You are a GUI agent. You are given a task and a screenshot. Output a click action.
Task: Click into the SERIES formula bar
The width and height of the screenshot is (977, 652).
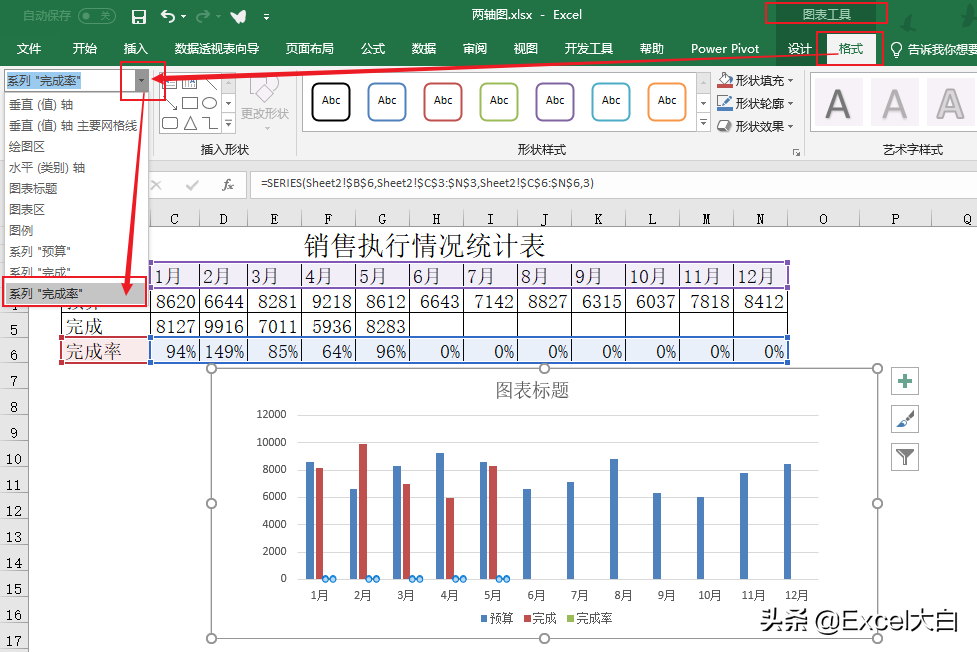[613, 185]
